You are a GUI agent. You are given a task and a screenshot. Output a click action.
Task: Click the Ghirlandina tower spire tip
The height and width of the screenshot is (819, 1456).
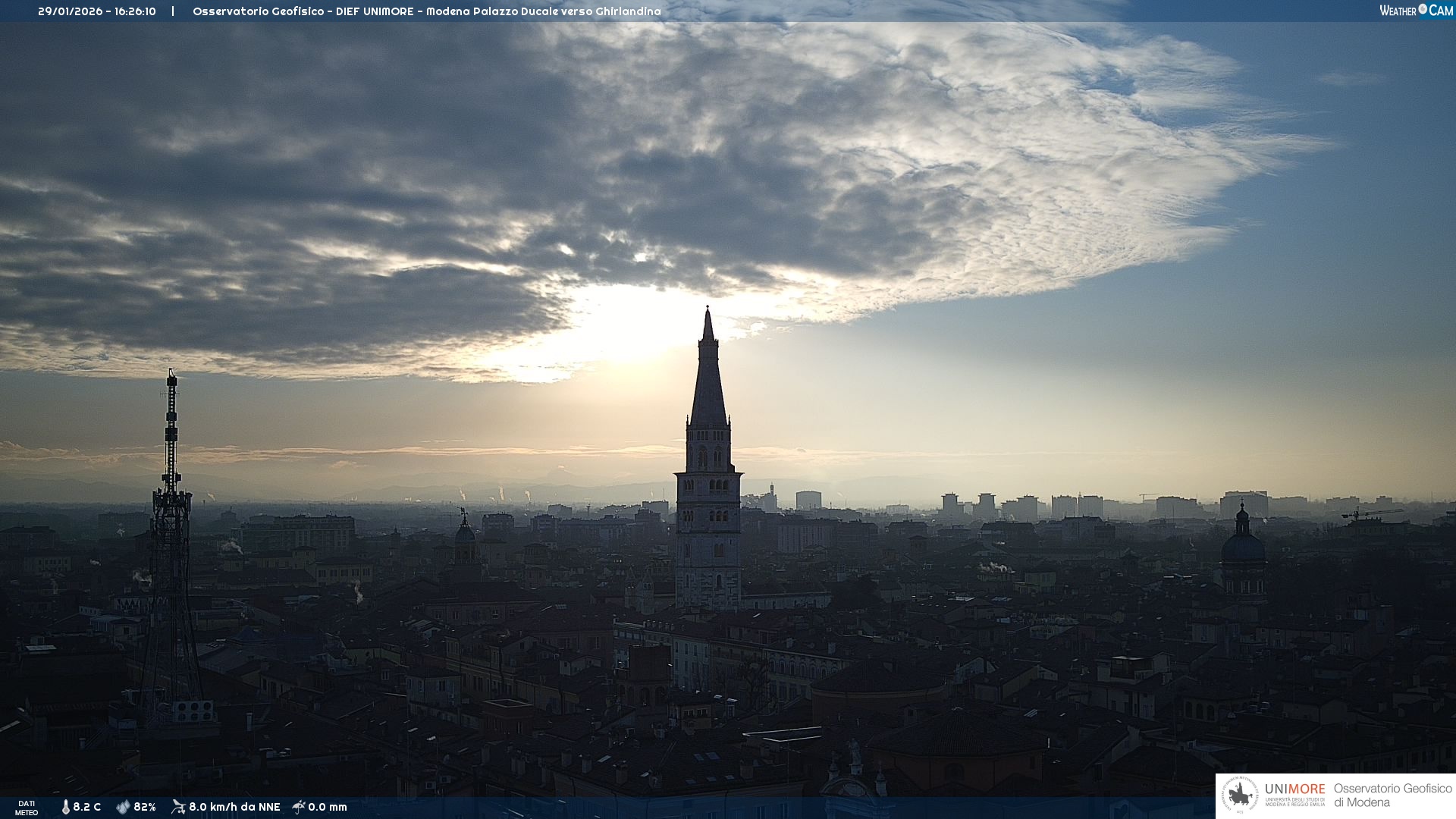tap(708, 309)
